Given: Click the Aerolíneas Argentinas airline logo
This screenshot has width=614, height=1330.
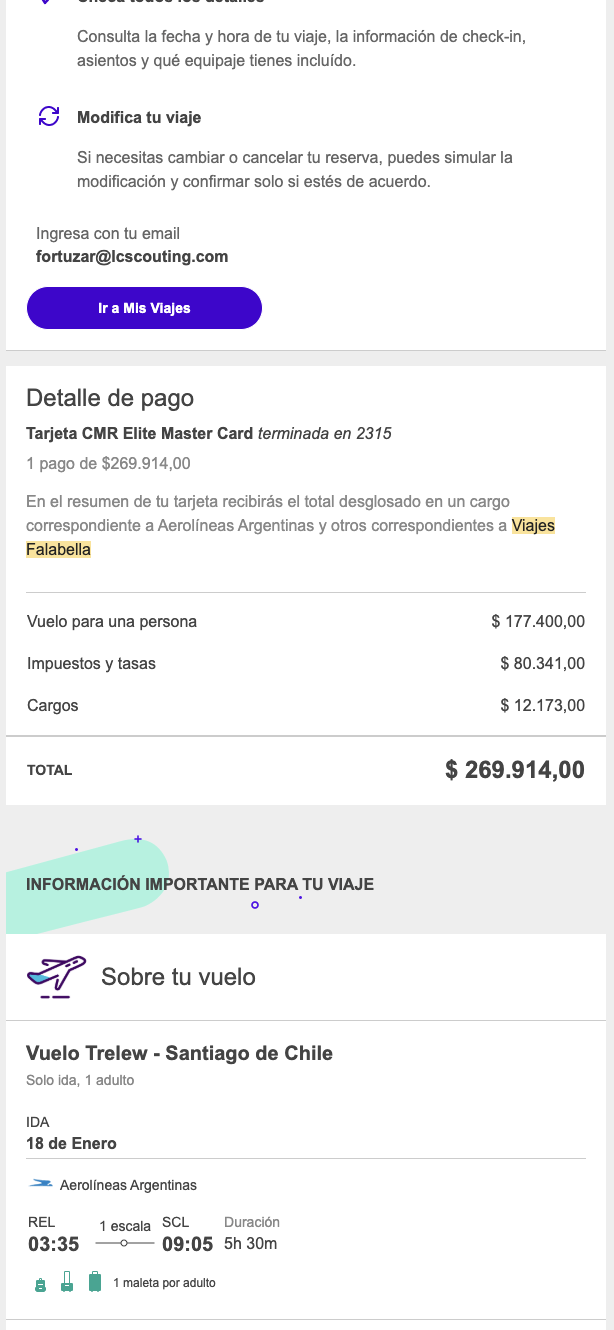Looking at the screenshot, I should click(x=41, y=1185).
